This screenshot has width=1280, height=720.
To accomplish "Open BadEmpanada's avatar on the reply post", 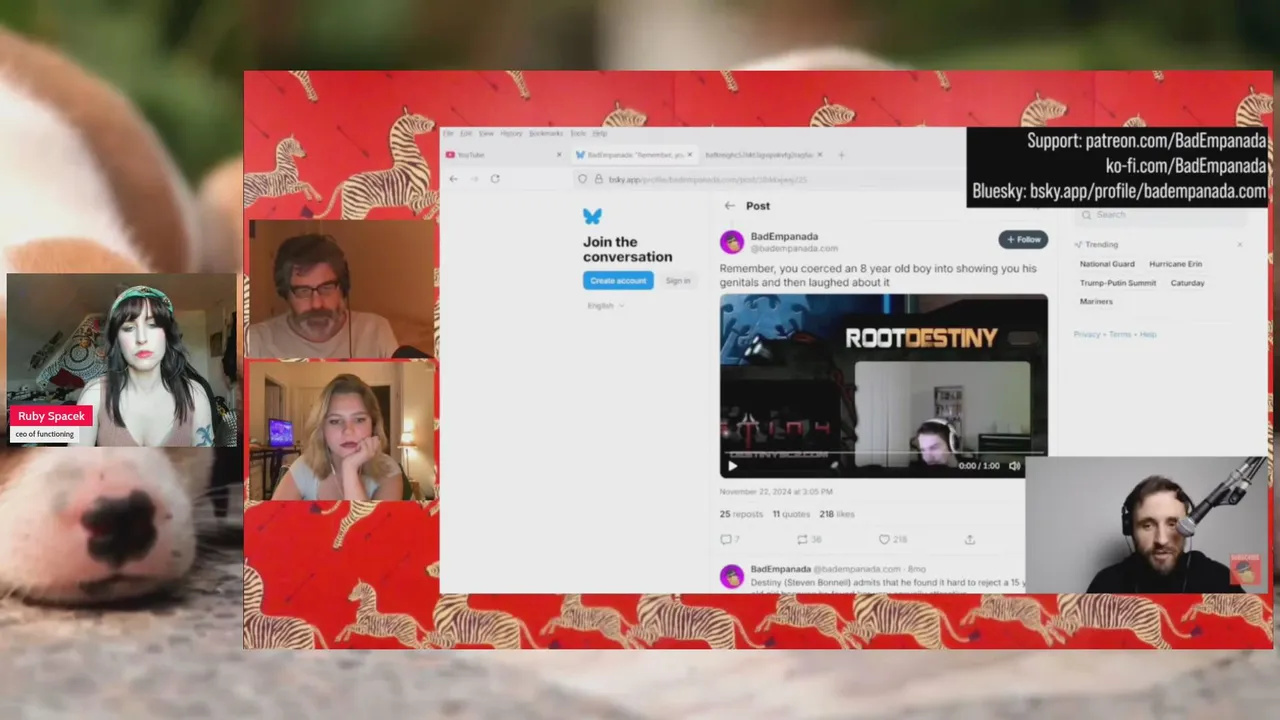I will pyautogui.click(x=732, y=576).
